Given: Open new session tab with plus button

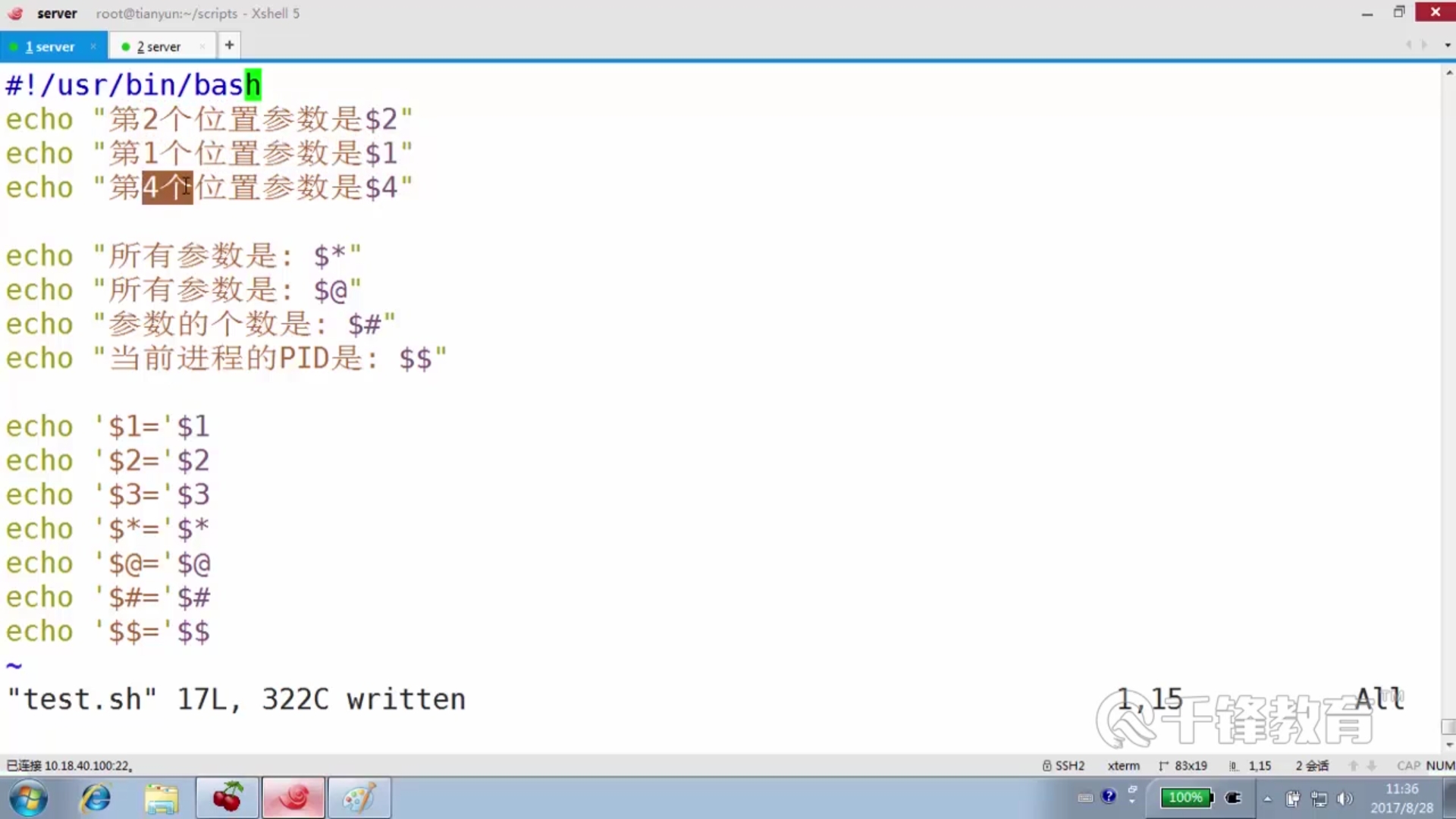Looking at the screenshot, I should tap(229, 45).
